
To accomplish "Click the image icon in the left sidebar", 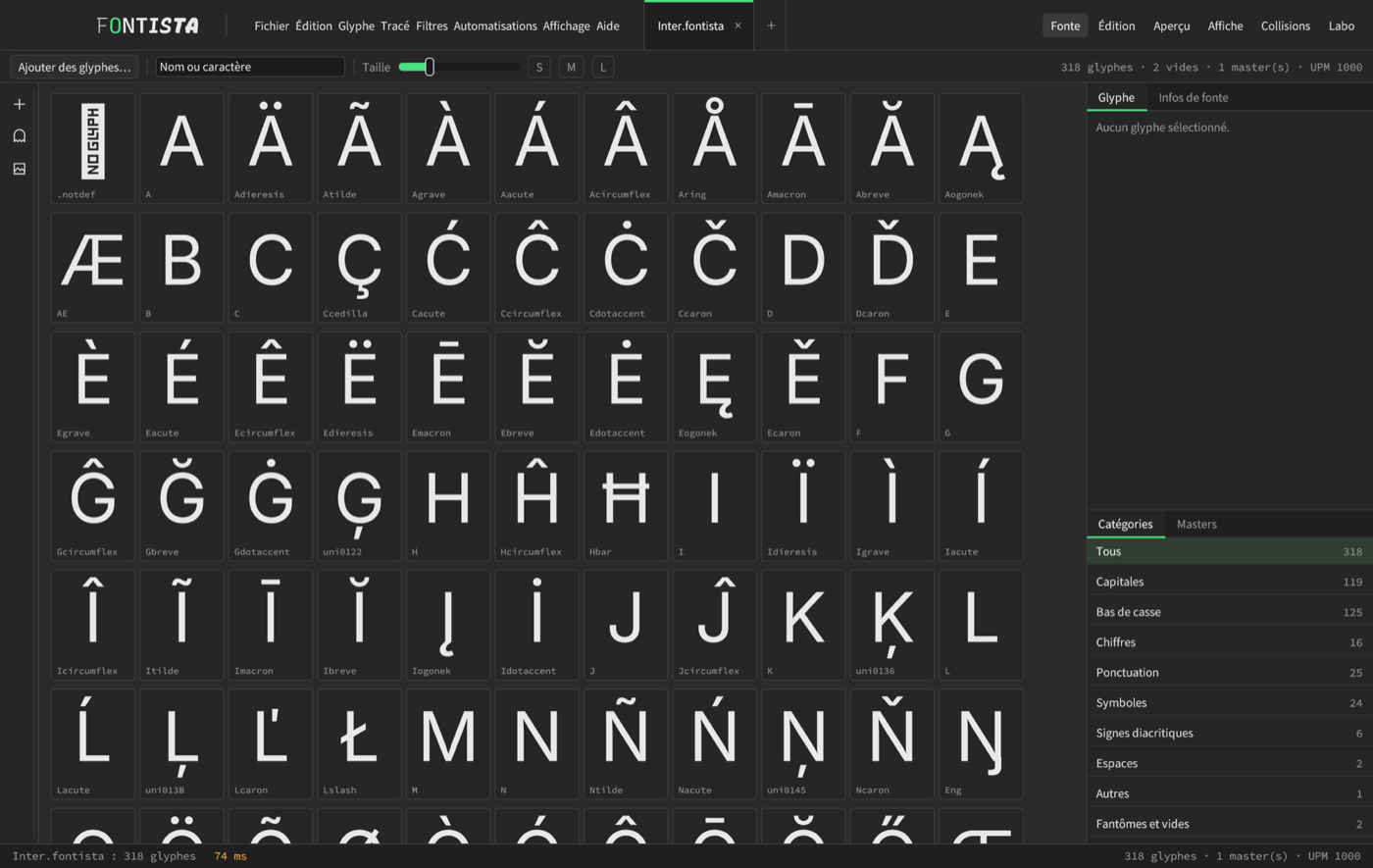I will tap(19, 169).
